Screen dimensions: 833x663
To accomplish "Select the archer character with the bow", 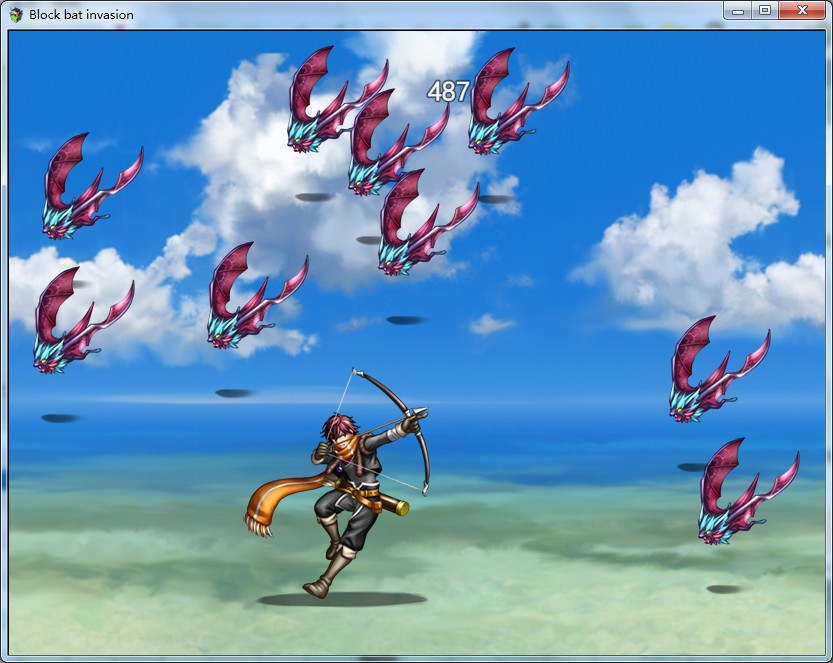I will click(338, 483).
